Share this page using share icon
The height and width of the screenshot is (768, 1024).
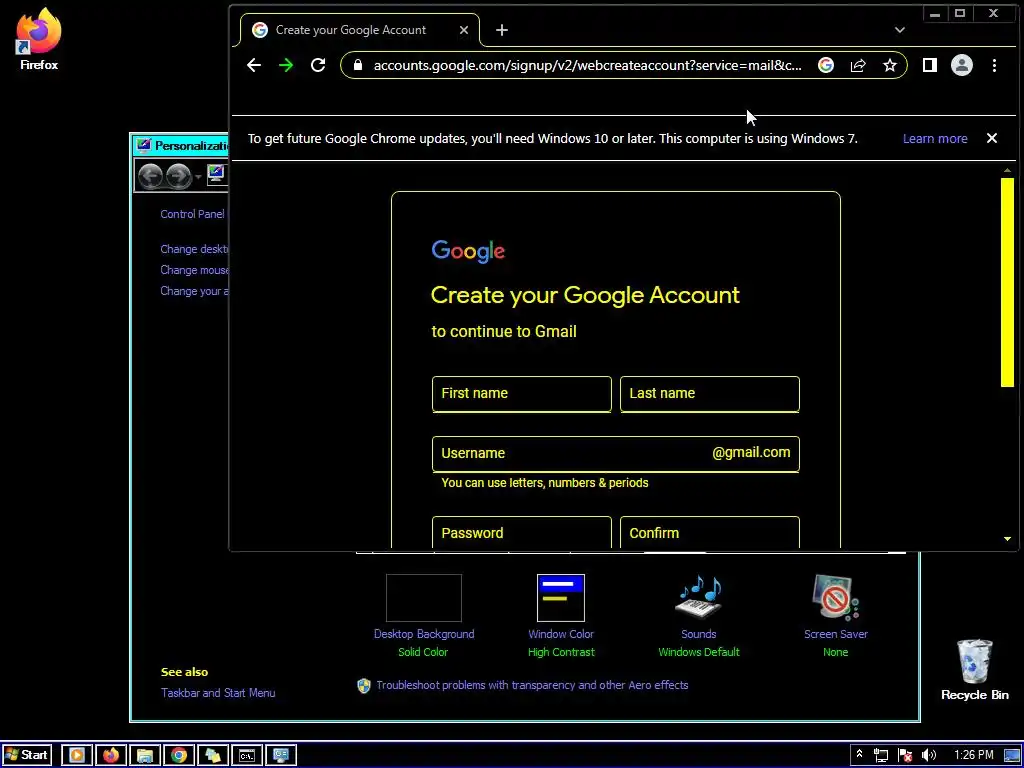pyautogui.click(x=858, y=65)
